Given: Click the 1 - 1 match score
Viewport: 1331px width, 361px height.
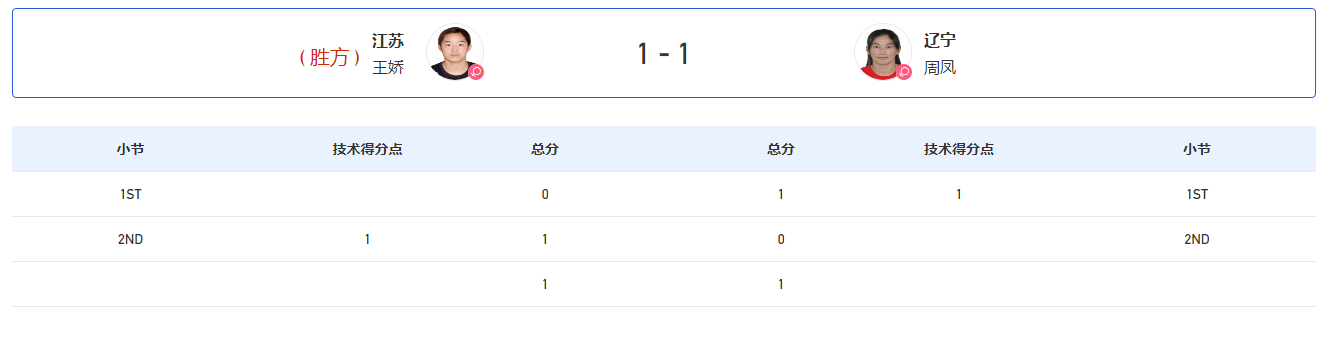Looking at the screenshot, I should pyautogui.click(x=664, y=54).
